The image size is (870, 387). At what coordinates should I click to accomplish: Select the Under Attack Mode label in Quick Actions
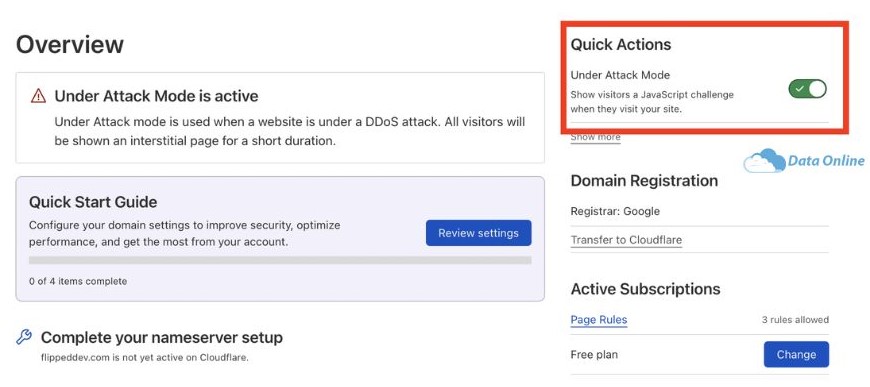(x=620, y=75)
